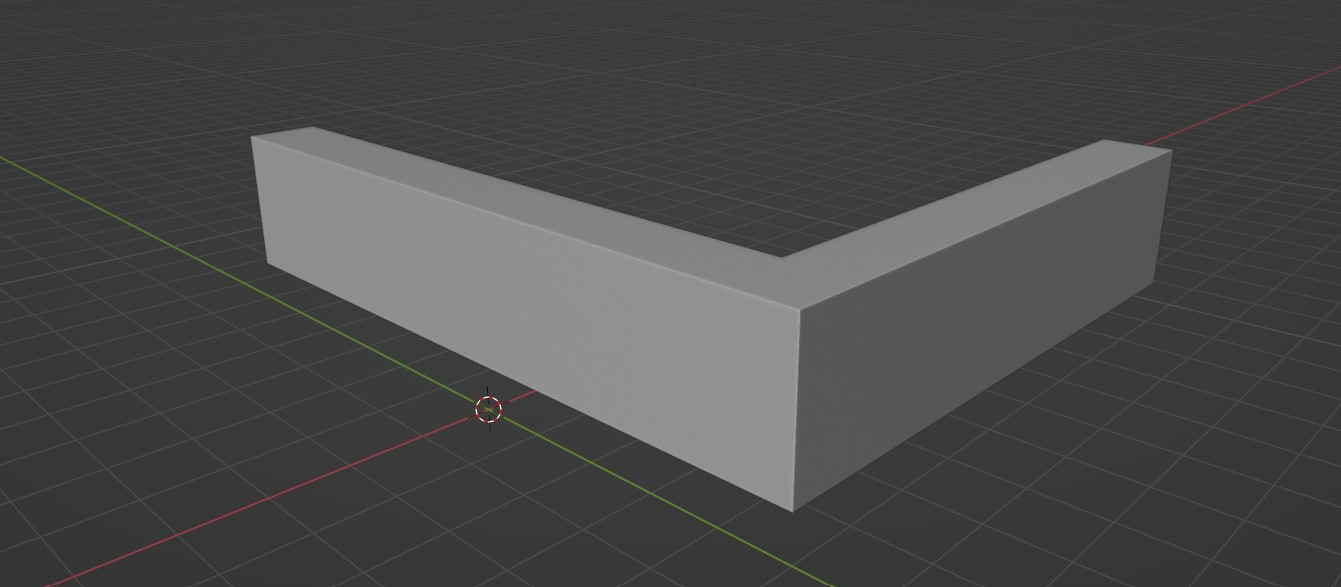Screen dimensions: 1341x587
Task: Click the green Y axis line below the mesh
Action: click(650, 495)
